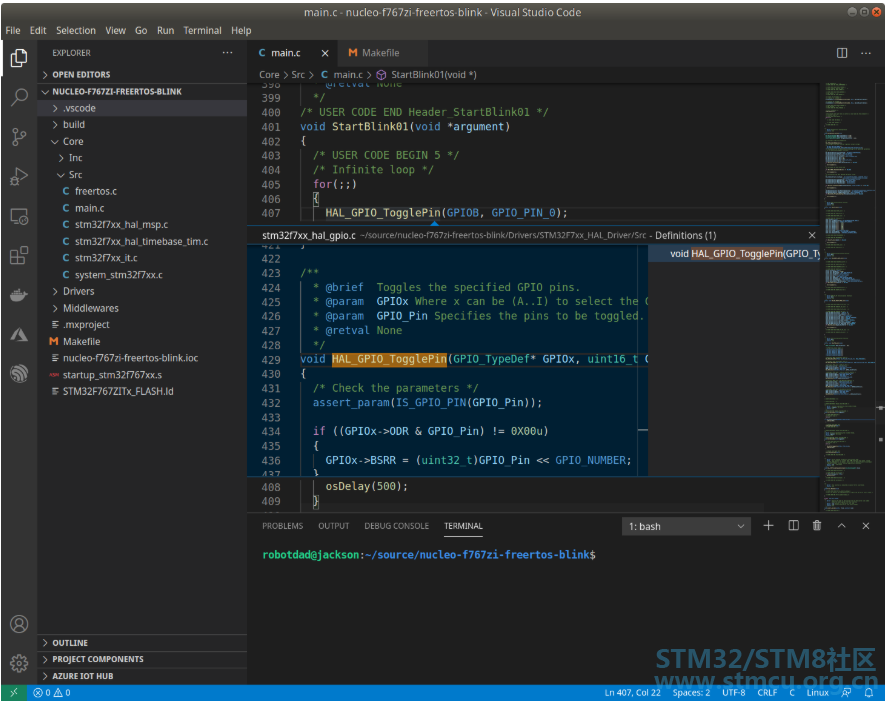Open the Accounts icon in activity bar
The height and width of the screenshot is (704, 887).
tap(19, 624)
